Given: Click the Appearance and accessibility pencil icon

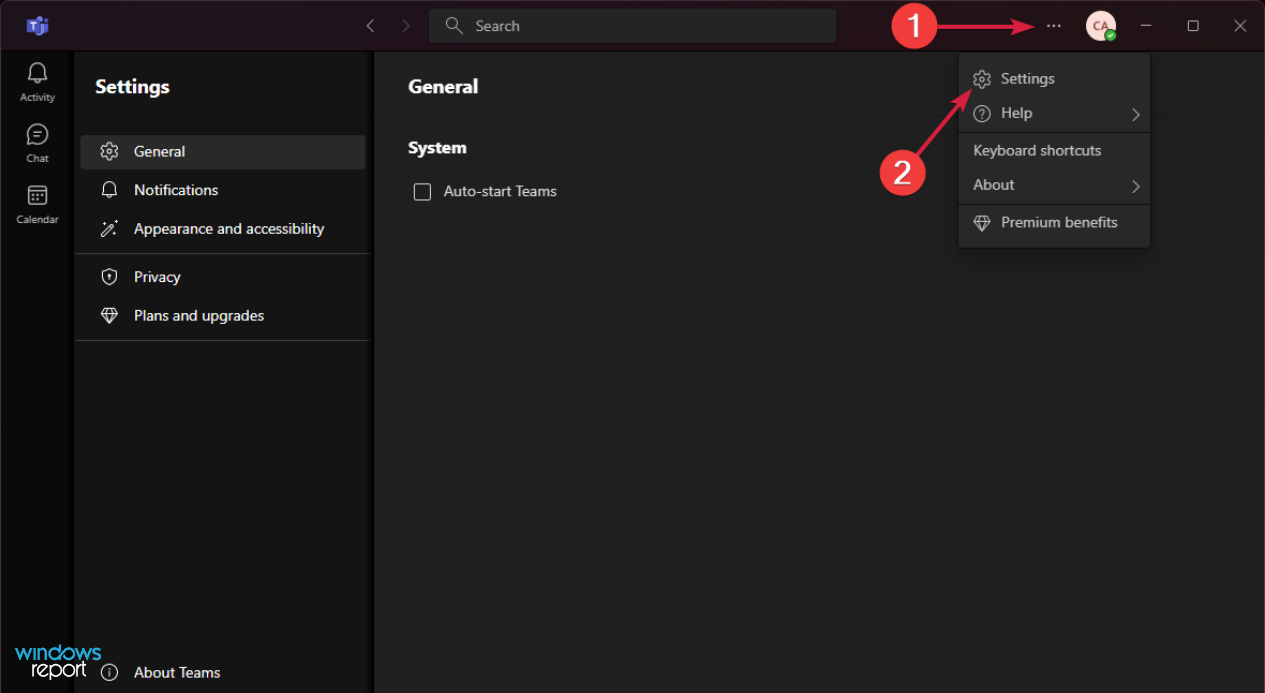Looking at the screenshot, I should pyautogui.click(x=109, y=228).
